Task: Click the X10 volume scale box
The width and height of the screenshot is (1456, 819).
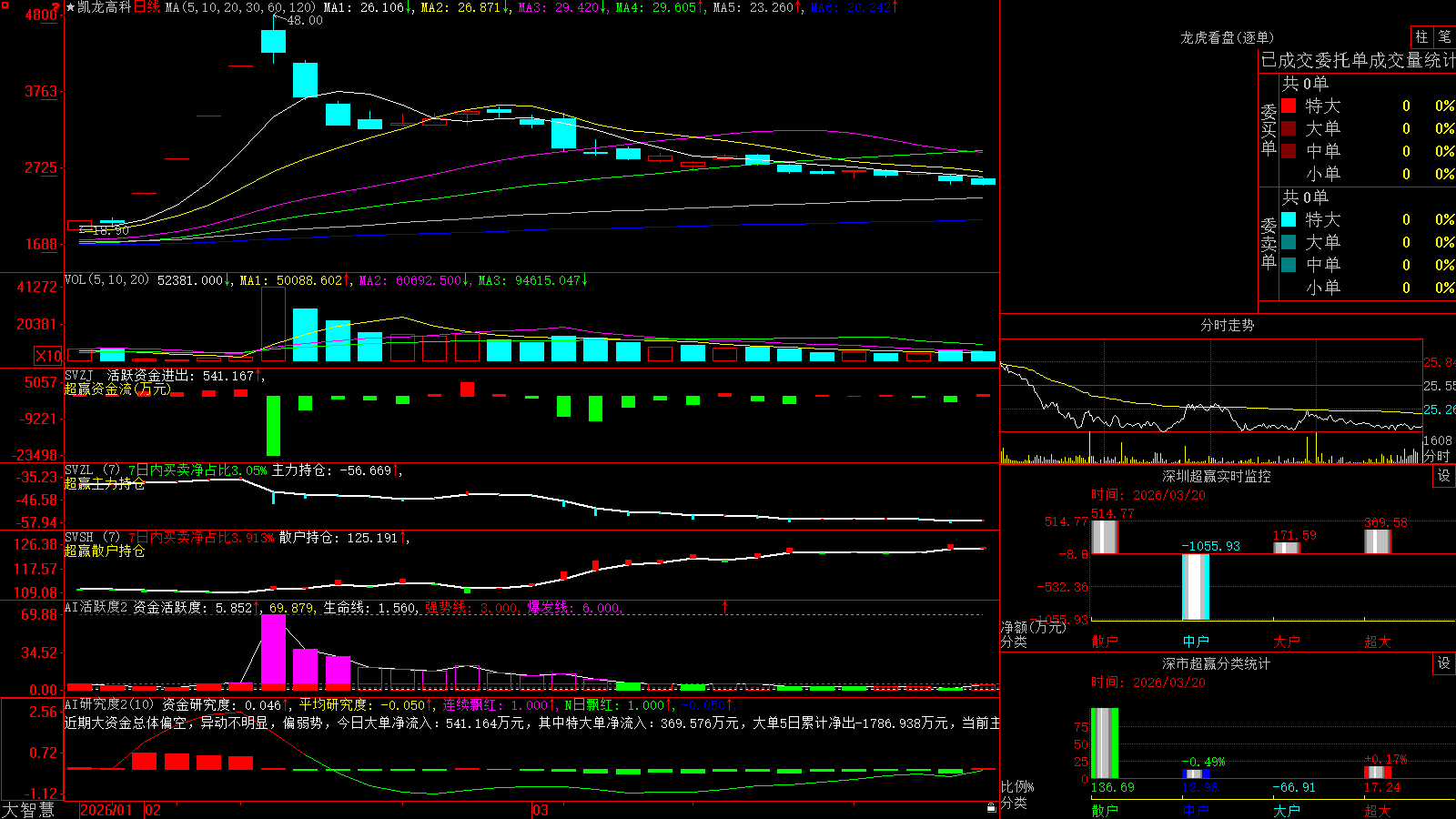Action: [48, 356]
